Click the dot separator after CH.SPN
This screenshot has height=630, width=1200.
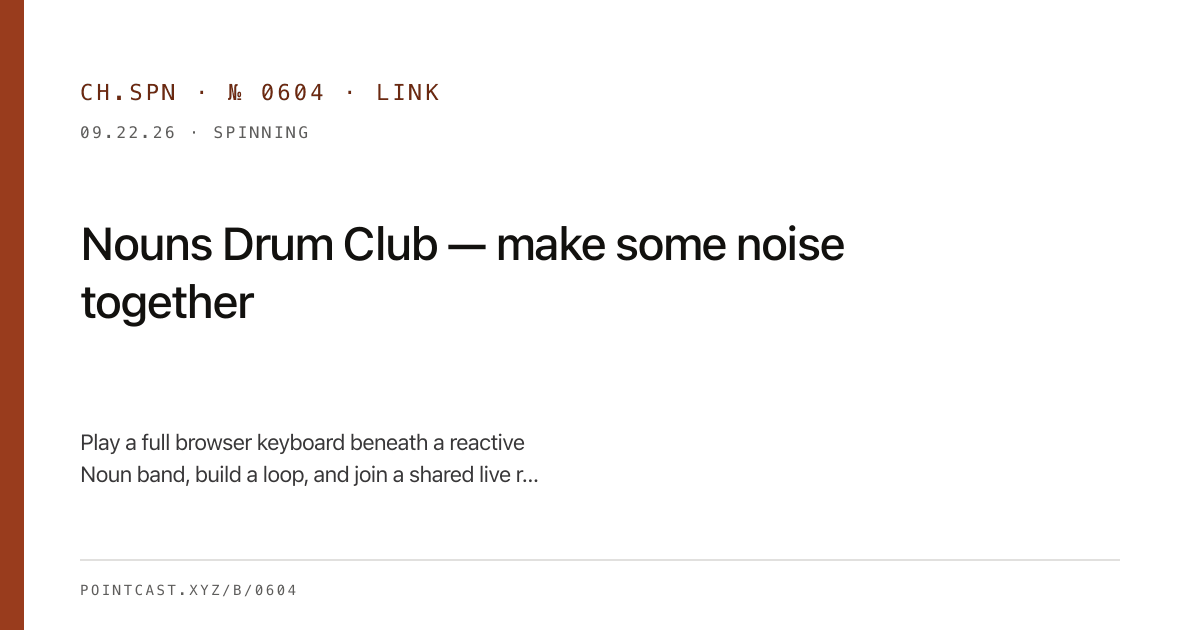(202, 93)
